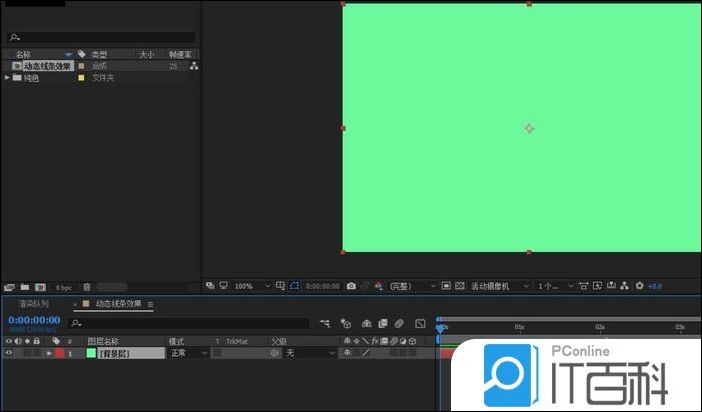Viewport: 702px width, 412px height.
Task: Click the reset exposure icon in viewer
Action: (640, 286)
